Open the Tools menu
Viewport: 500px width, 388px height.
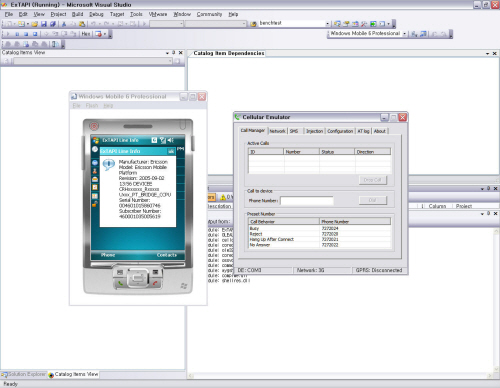(136, 14)
